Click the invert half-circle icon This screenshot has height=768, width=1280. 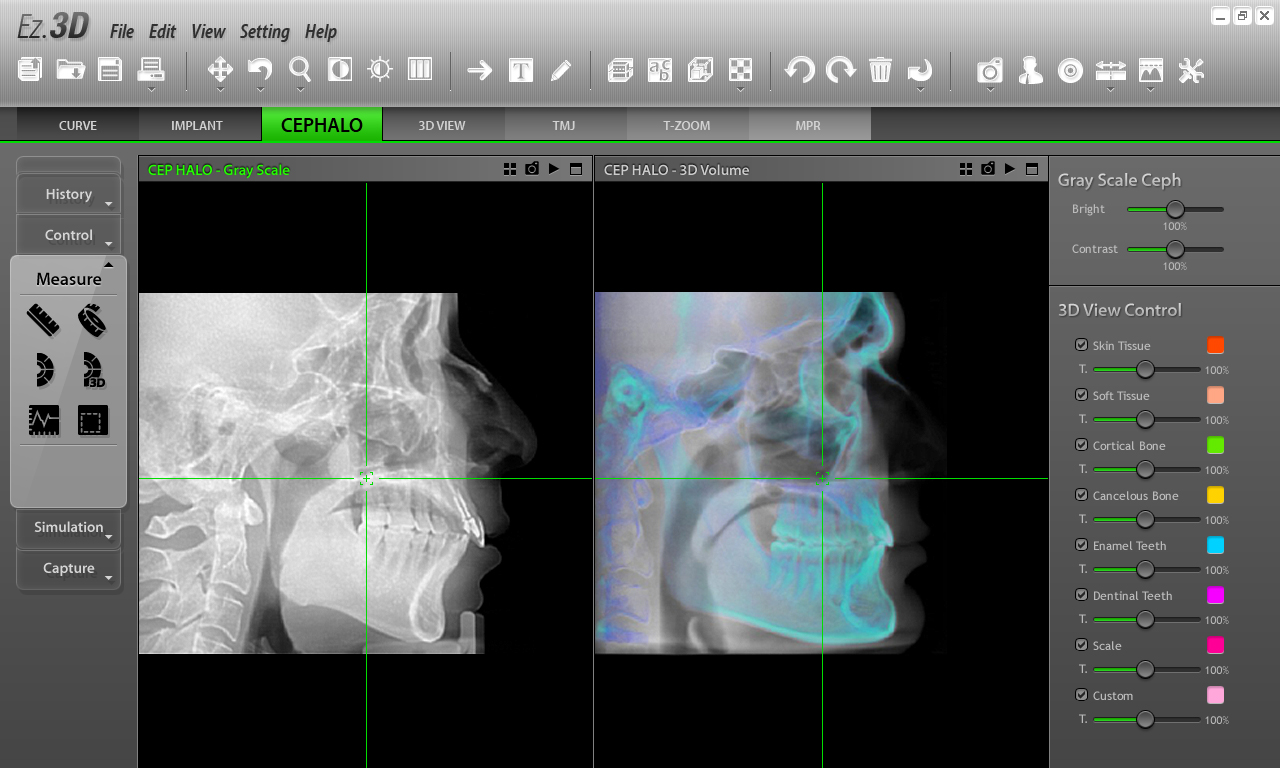click(340, 69)
